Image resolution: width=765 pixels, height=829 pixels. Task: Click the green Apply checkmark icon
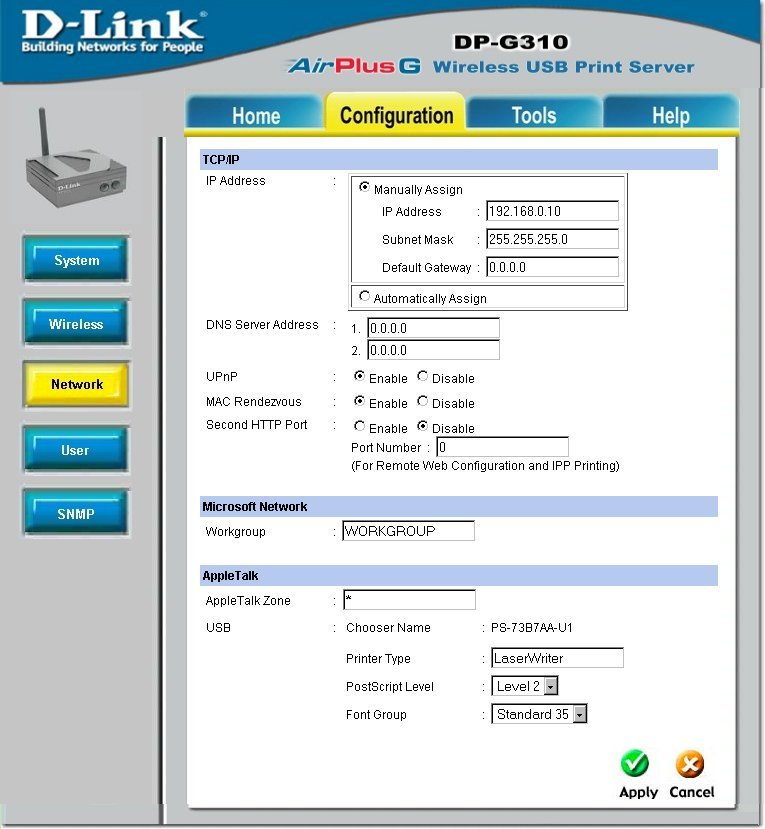[x=634, y=763]
